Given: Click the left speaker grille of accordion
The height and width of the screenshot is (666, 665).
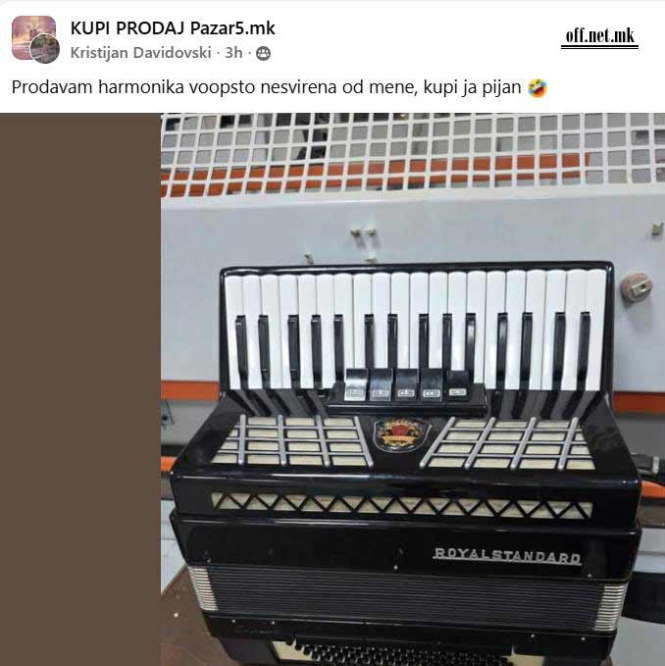Looking at the screenshot, I should (x=291, y=441).
